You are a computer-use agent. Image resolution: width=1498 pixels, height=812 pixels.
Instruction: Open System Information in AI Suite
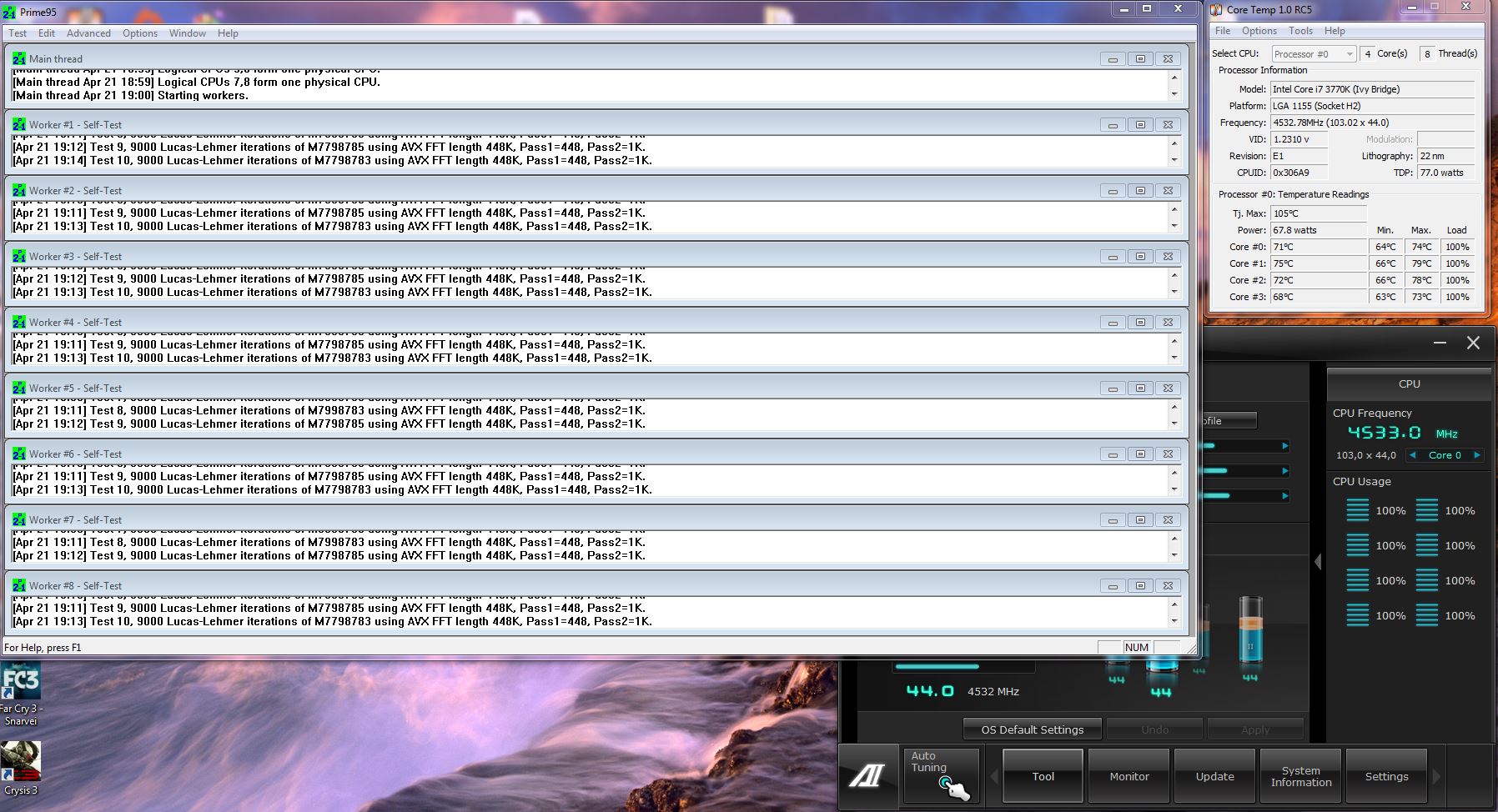pos(1300,776)
